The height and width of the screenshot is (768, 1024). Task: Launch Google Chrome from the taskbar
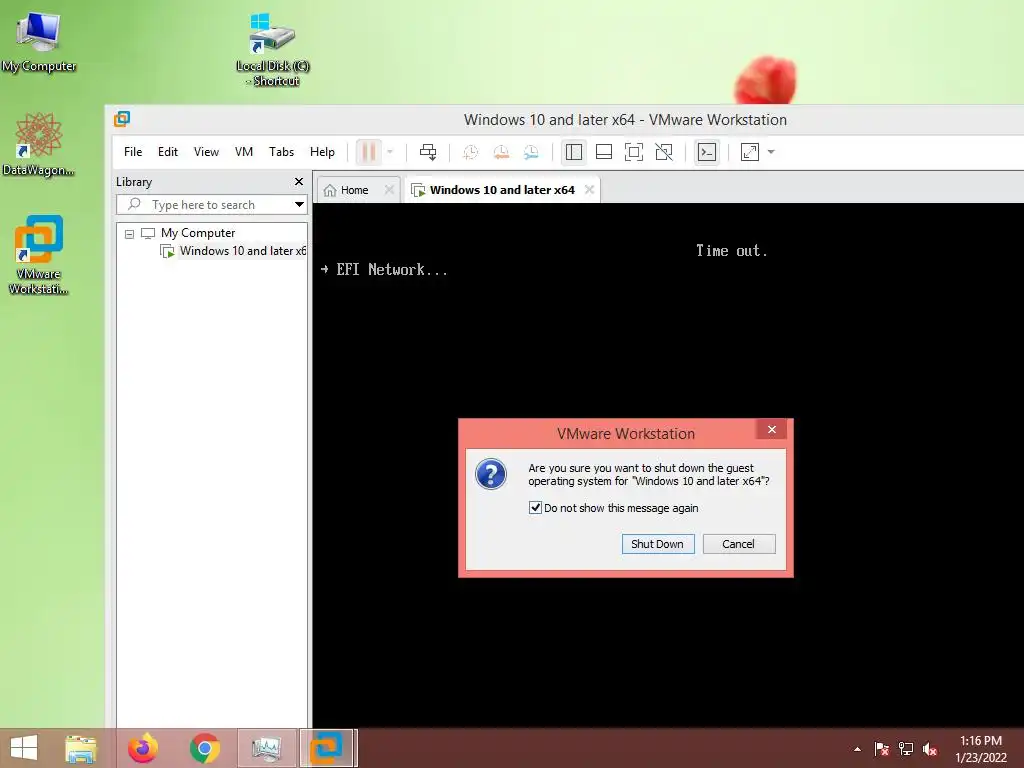coord(204,748)
